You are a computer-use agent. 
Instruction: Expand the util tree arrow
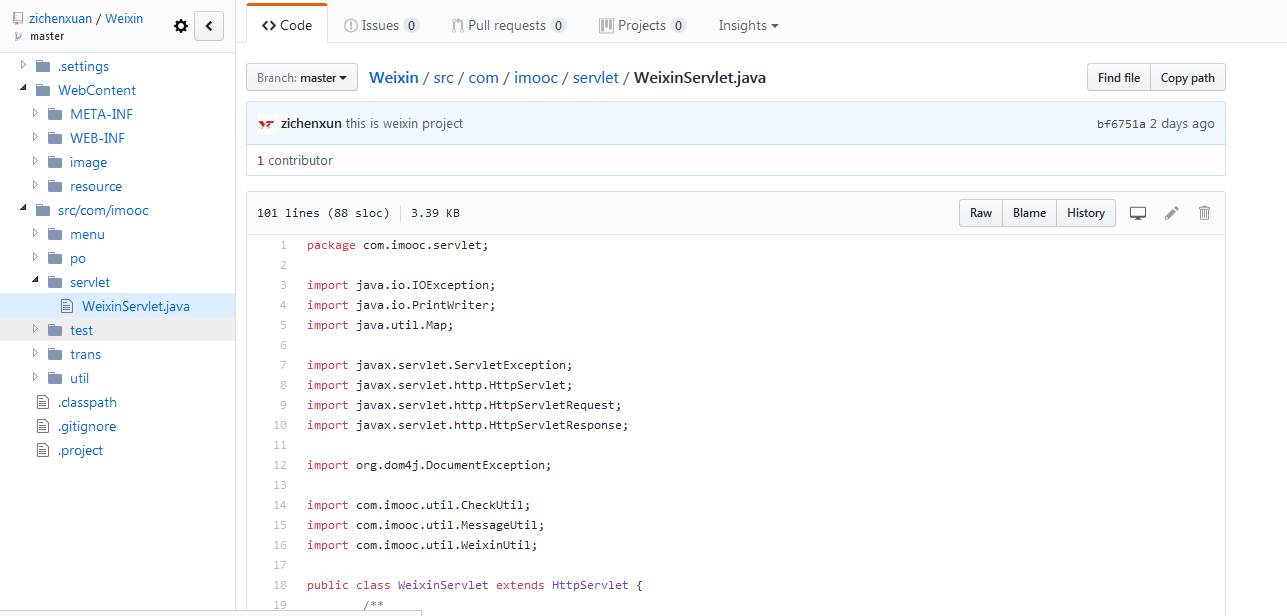click(36, 378)
